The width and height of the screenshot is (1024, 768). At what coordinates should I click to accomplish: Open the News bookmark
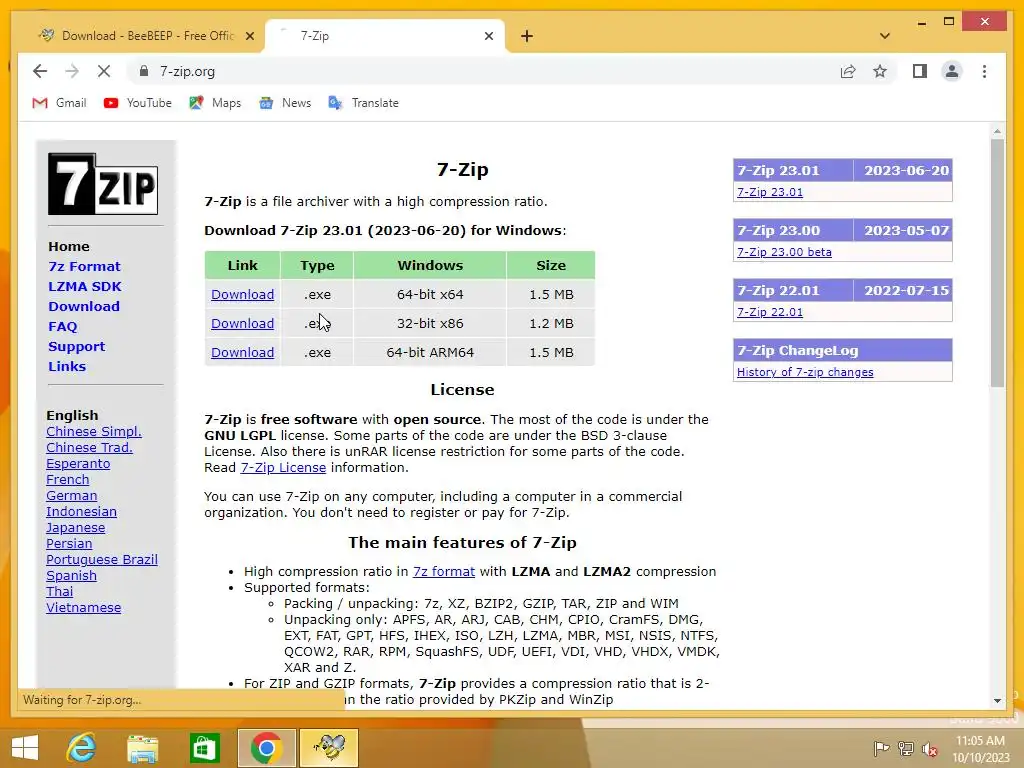tap(285, 103)
